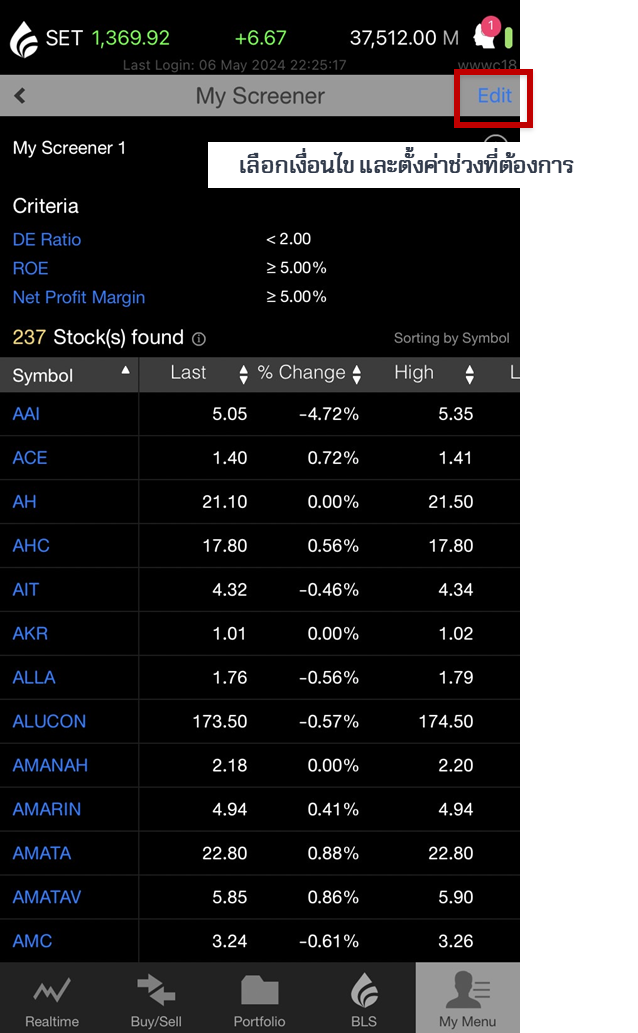Select the AMATA stock symbol
Image resolution: width=638 pixels, height=1033 pixels.
click(x=42, y=853)
